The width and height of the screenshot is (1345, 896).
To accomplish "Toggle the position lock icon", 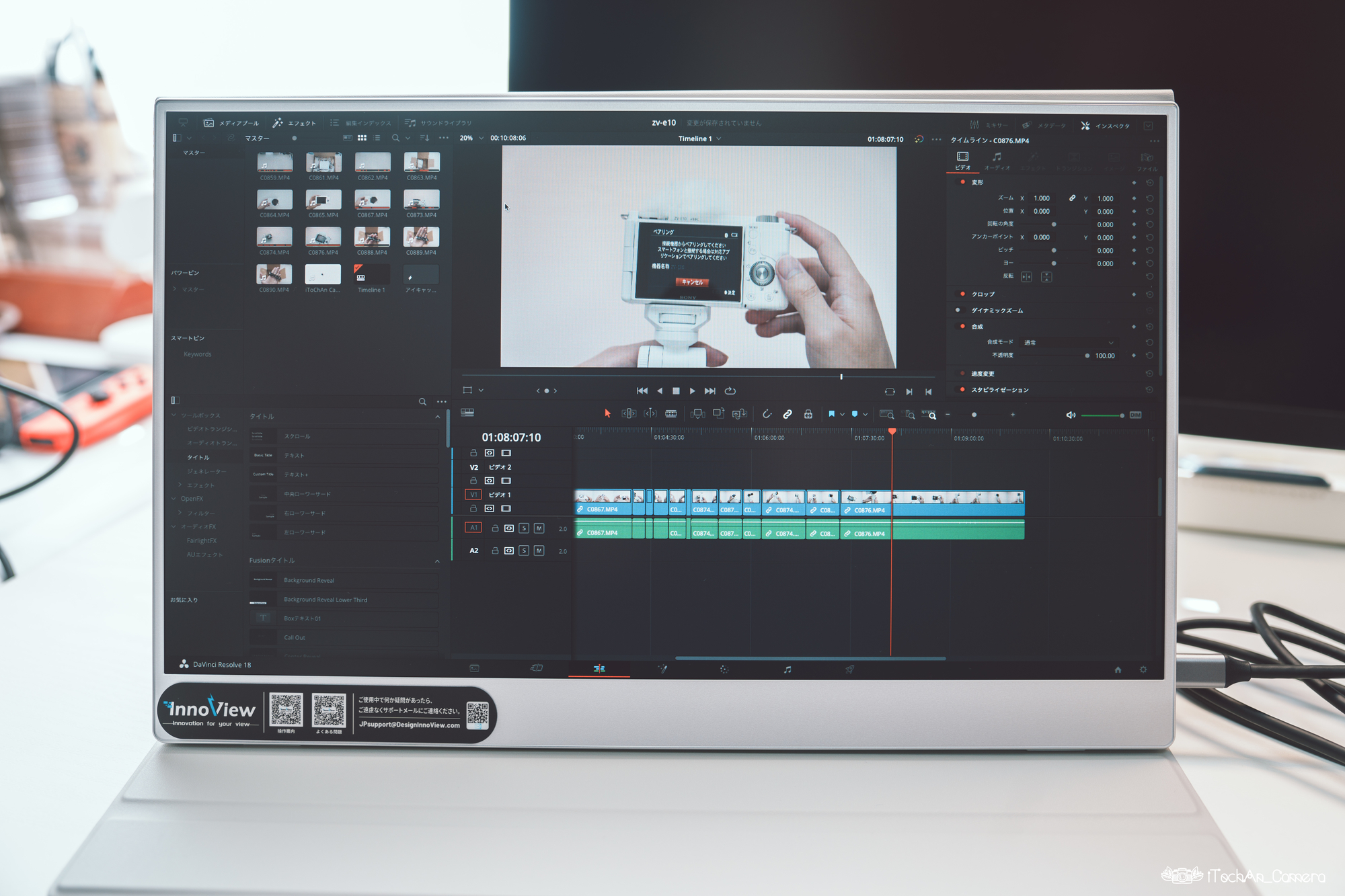I will [x=808, y=414].
